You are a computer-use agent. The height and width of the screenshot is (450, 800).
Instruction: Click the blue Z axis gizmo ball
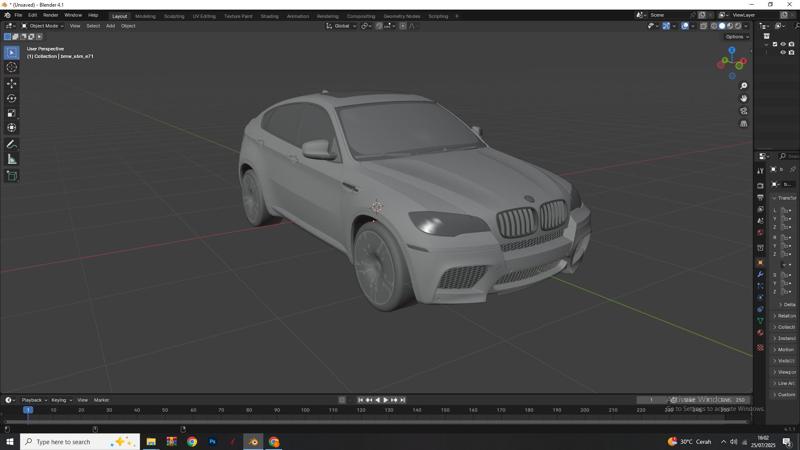(x=732, y=50)
